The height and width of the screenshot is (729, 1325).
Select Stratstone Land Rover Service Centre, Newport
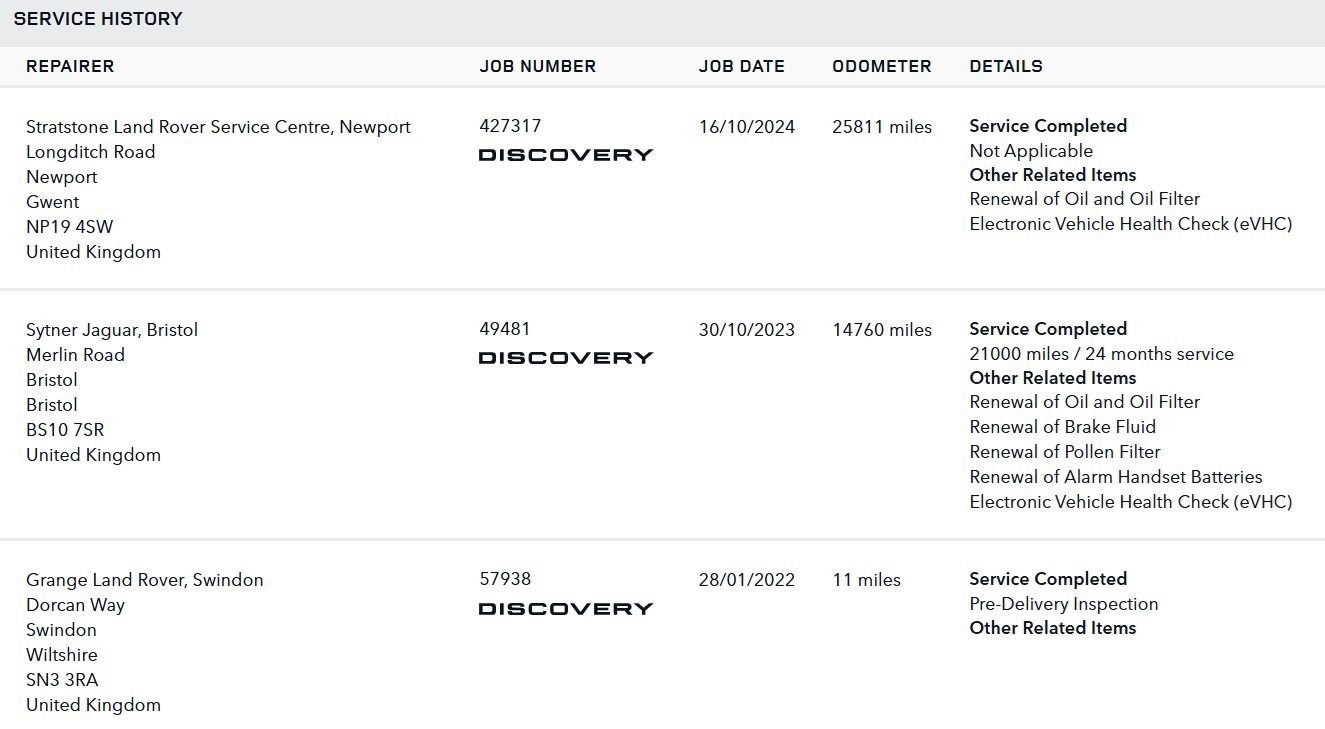coord(218,127)
